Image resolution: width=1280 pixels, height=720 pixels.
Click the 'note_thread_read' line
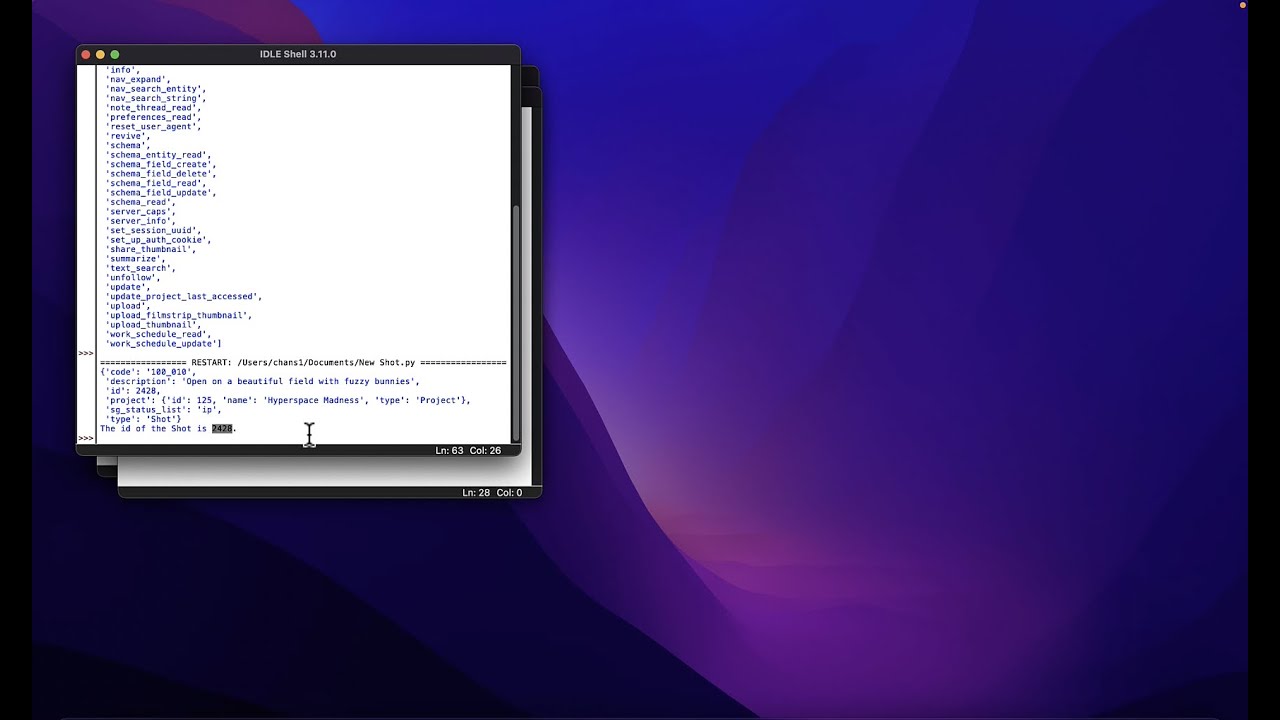[151, 108]
